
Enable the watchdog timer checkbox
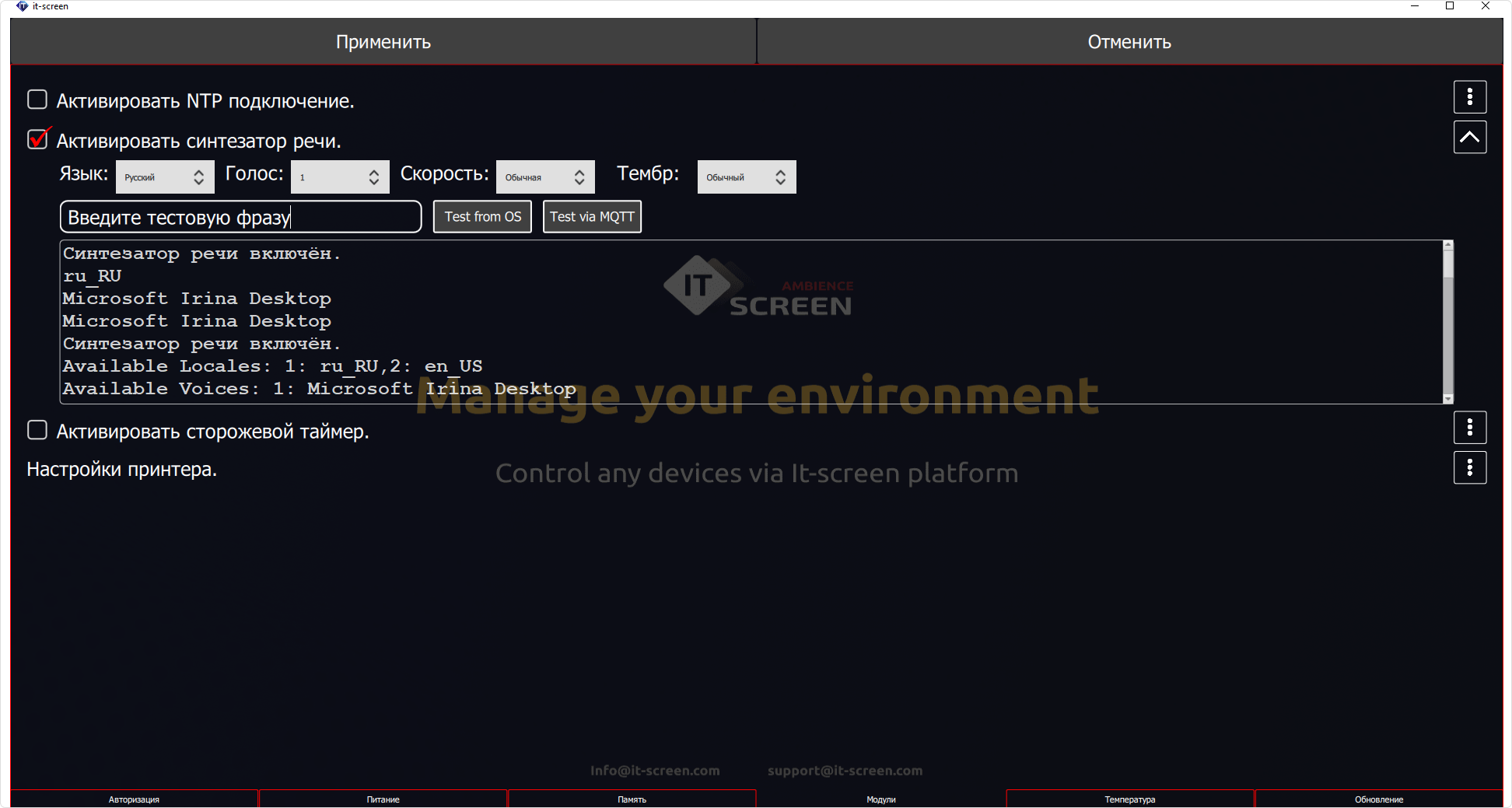tap(37, 428)
